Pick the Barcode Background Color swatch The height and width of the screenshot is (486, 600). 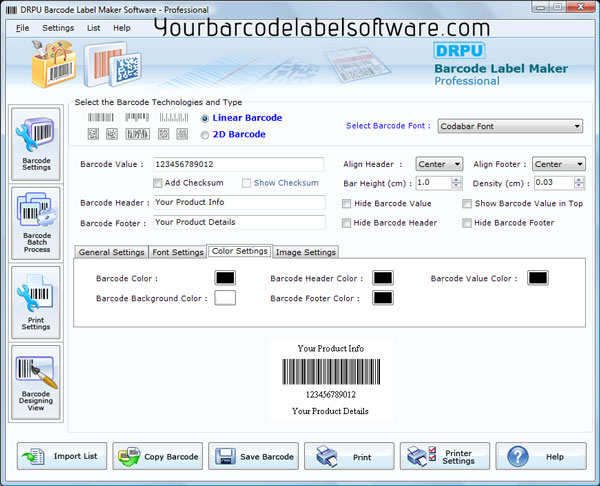point(225,298)
